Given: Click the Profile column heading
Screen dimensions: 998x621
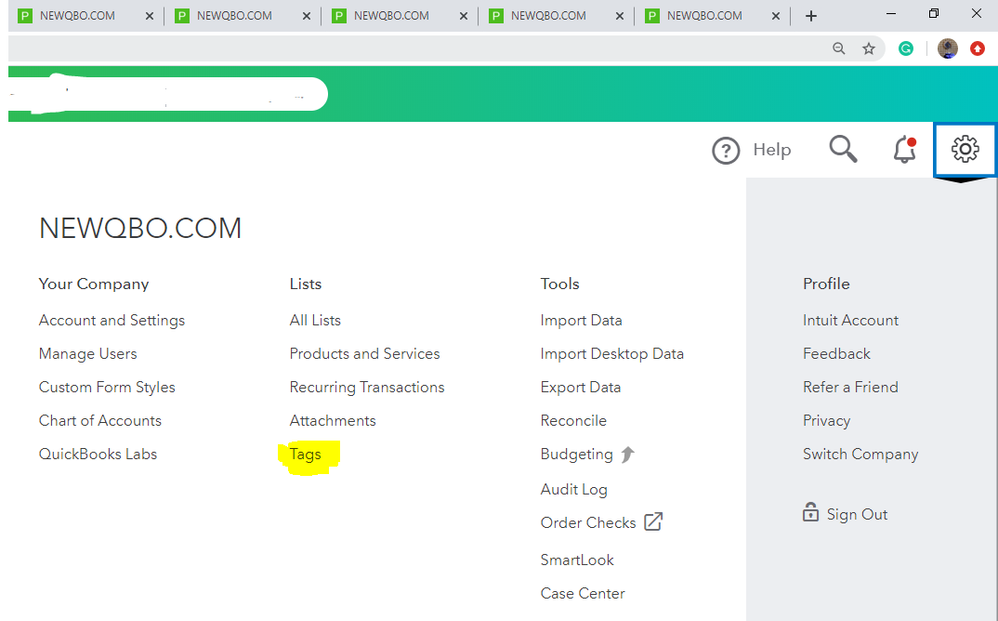Looking at the screenshot, I should tap(826, 284).
